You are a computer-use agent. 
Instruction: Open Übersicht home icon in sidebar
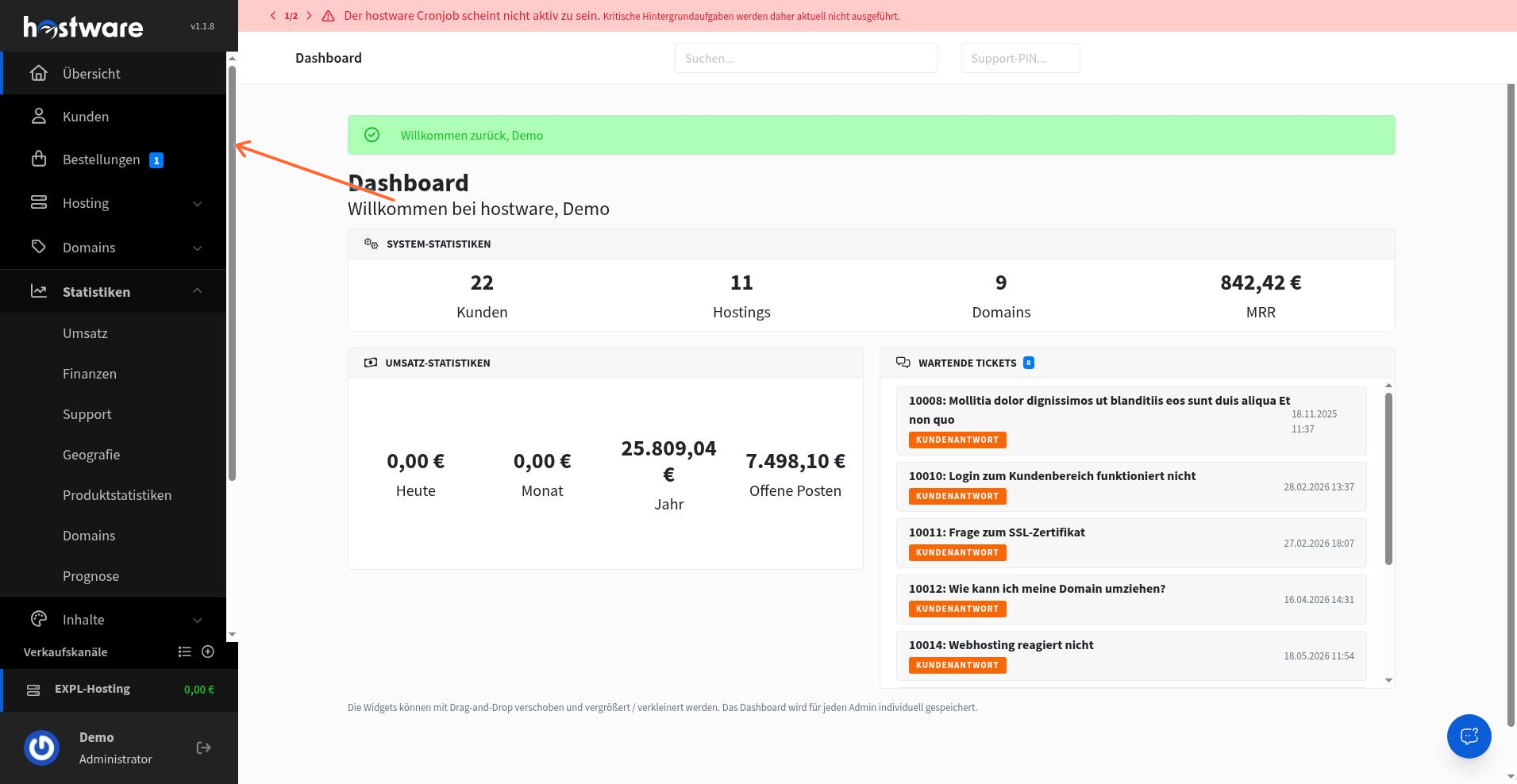[39, 73]
